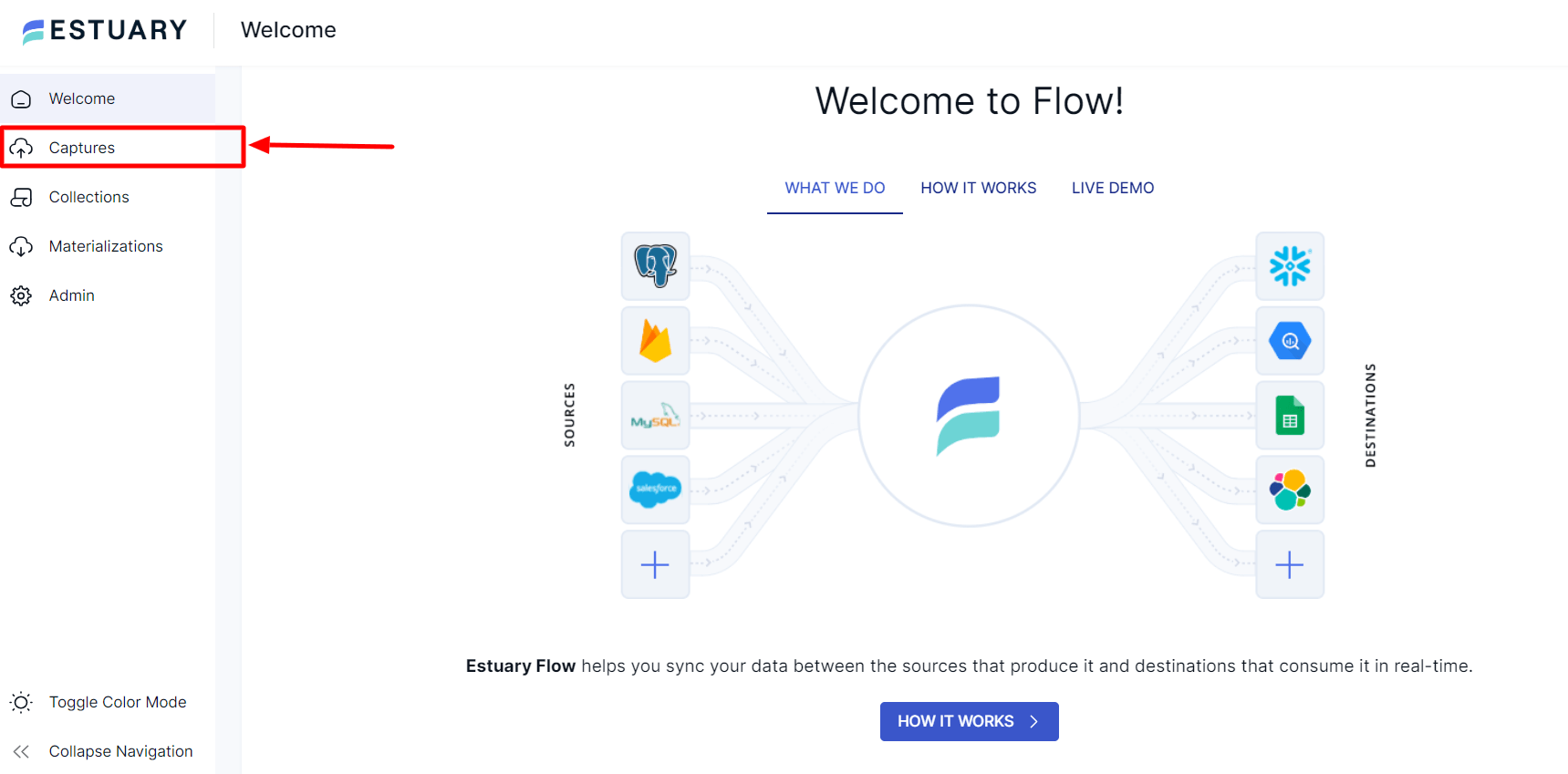This screenshot has height=774, width=1568.
Task: Click the Estuary Flow description text
Action: click(969, 666)
